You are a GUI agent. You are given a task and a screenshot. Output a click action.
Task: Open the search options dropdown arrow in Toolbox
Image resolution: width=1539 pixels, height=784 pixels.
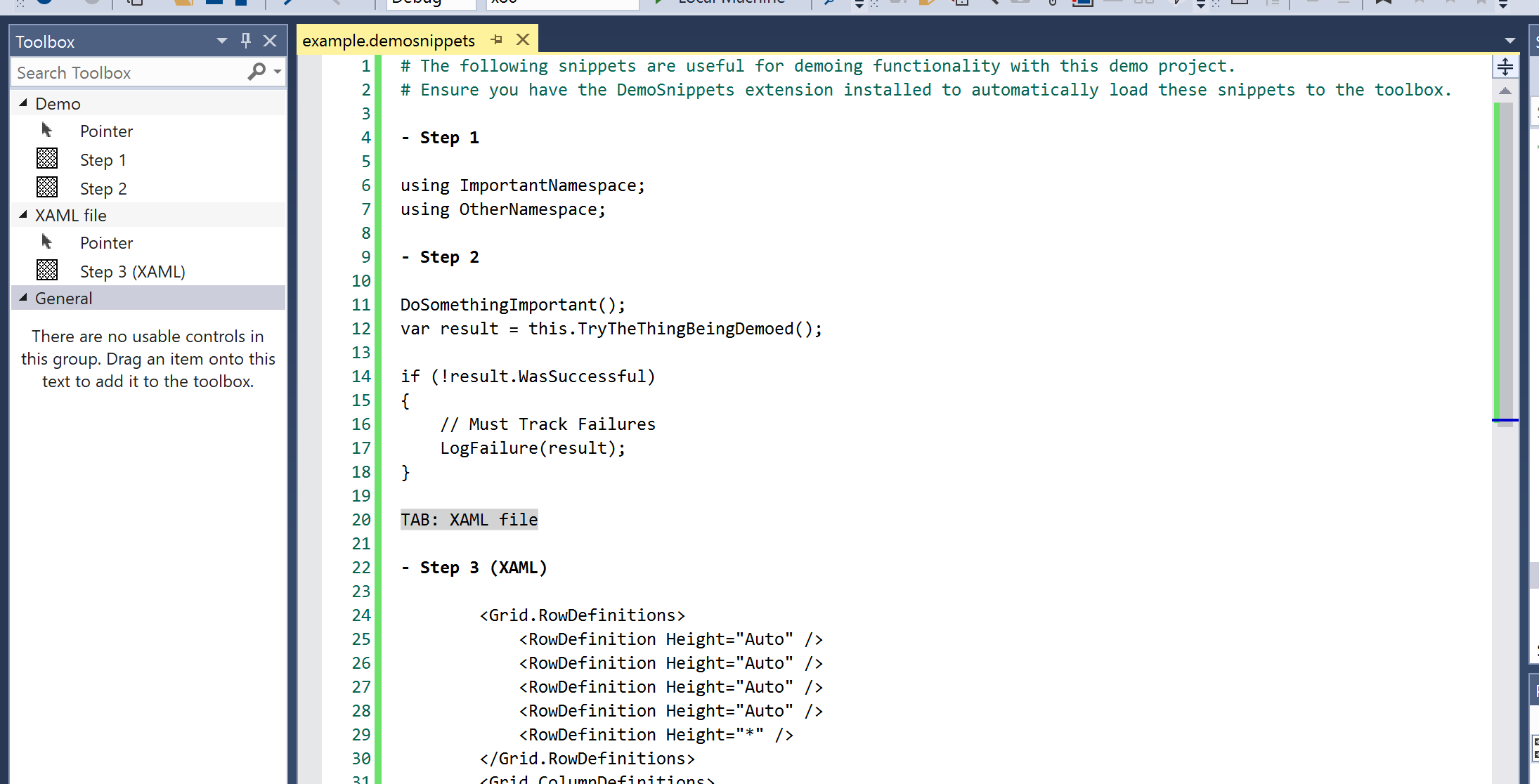coord(278,72)
